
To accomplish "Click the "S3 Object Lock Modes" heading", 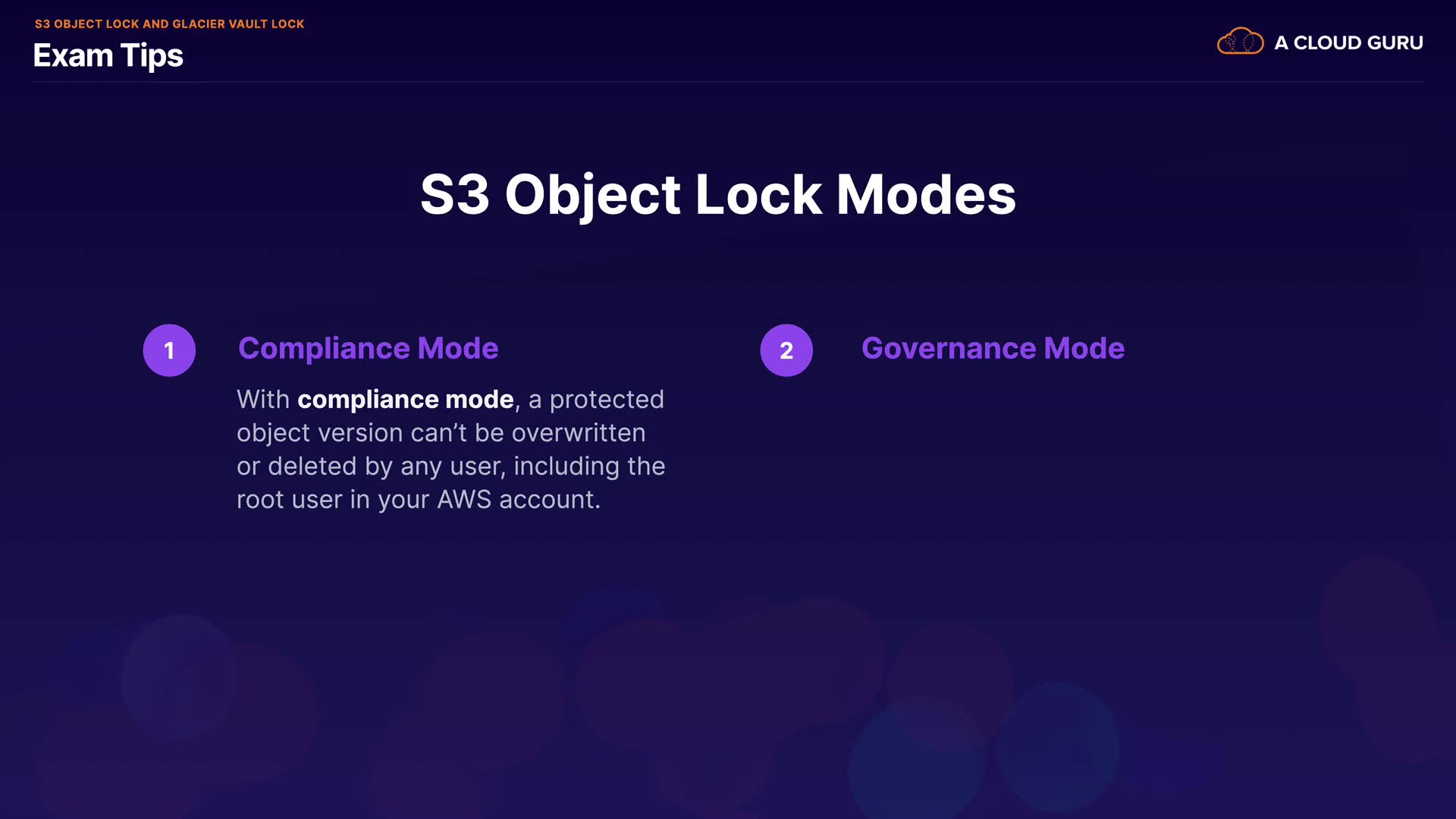I will click(x=717, y=194).
